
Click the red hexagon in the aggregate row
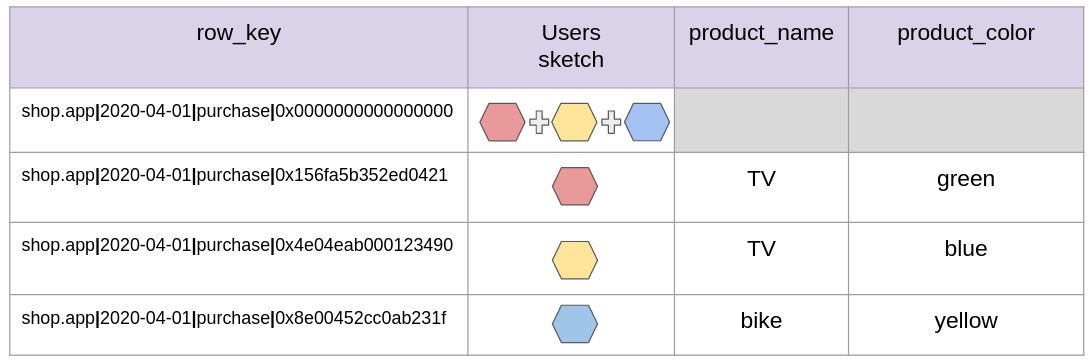pyautogui.click(x=502, y=123)
